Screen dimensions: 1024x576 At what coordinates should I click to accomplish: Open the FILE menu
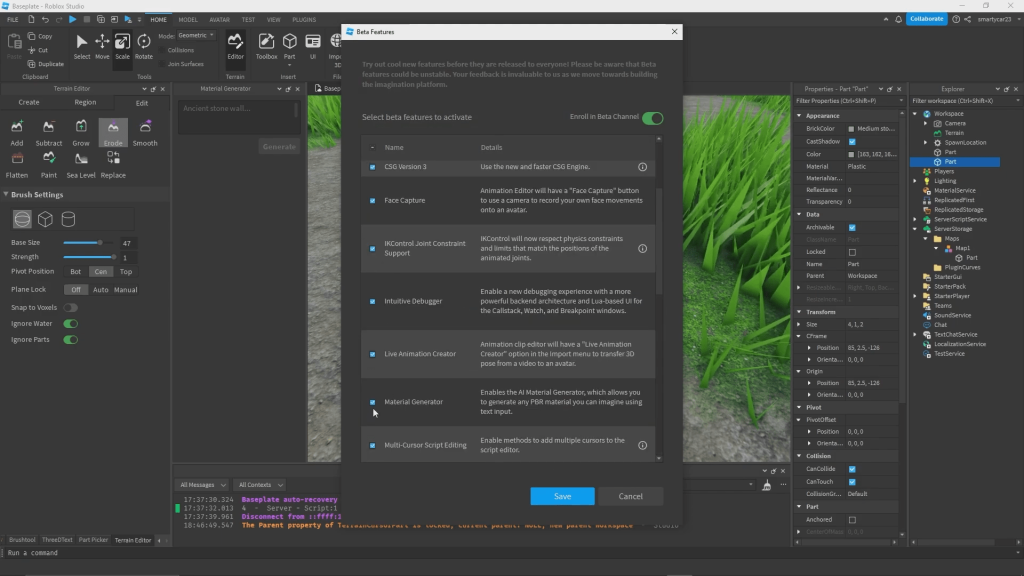tap(12, 20)
